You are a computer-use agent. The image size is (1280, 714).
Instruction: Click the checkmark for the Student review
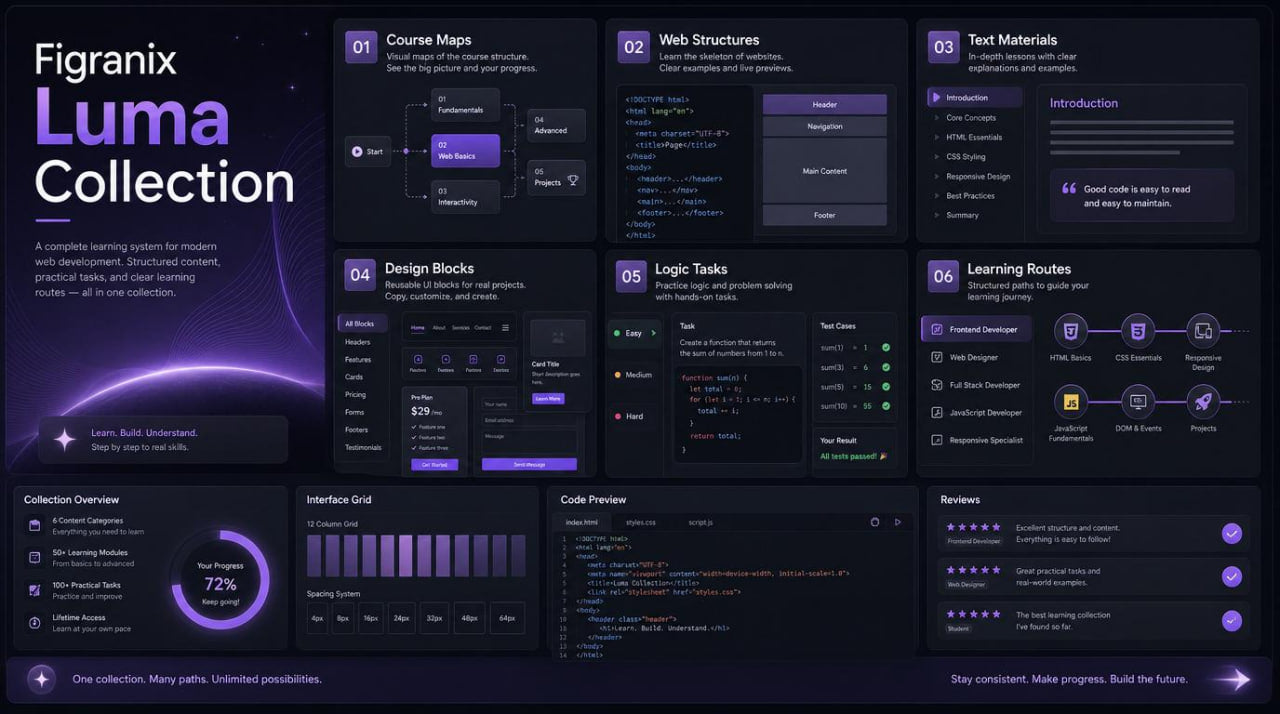point(1232,620)
